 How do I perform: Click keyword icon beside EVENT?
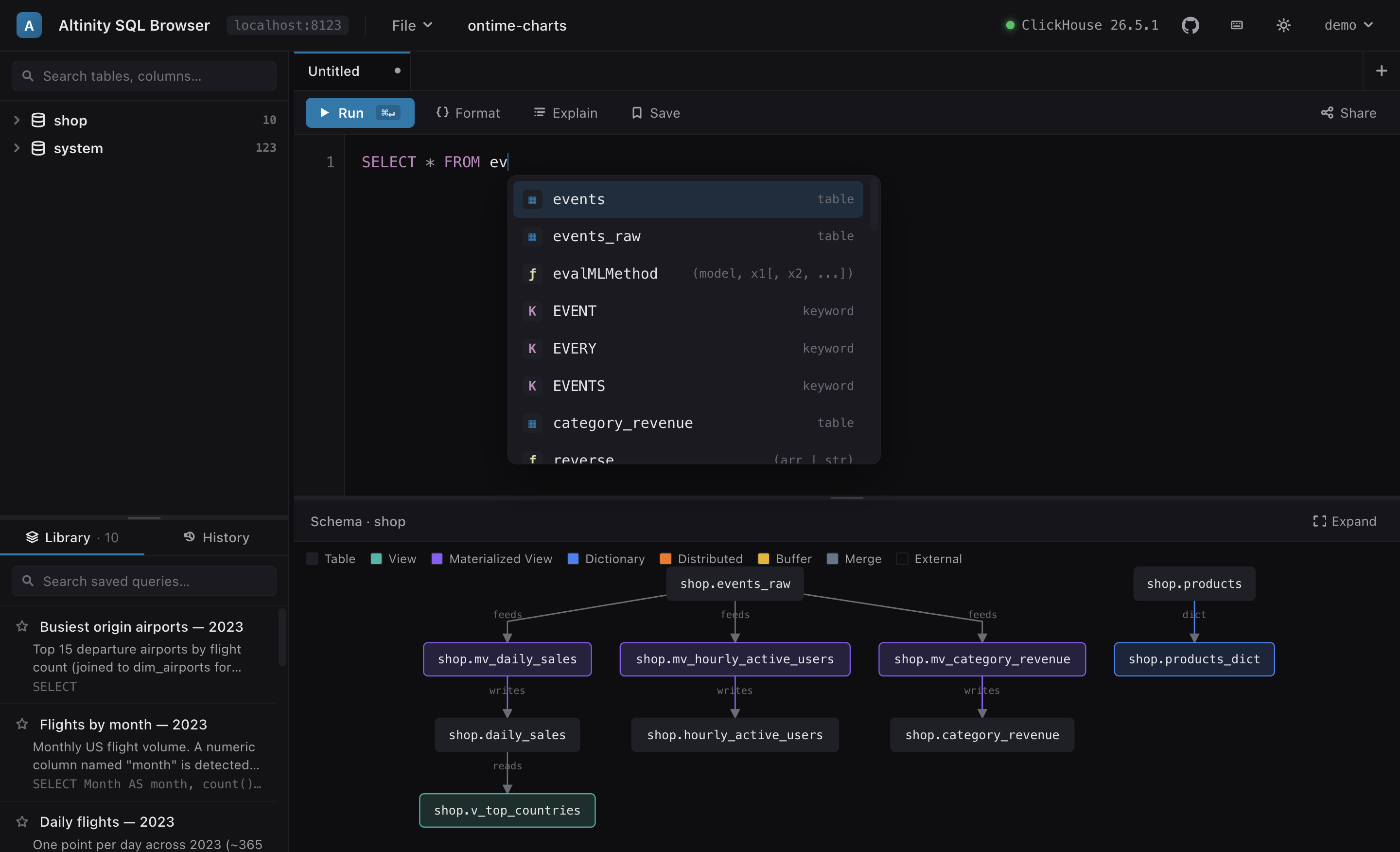click(x=532, y=311)
